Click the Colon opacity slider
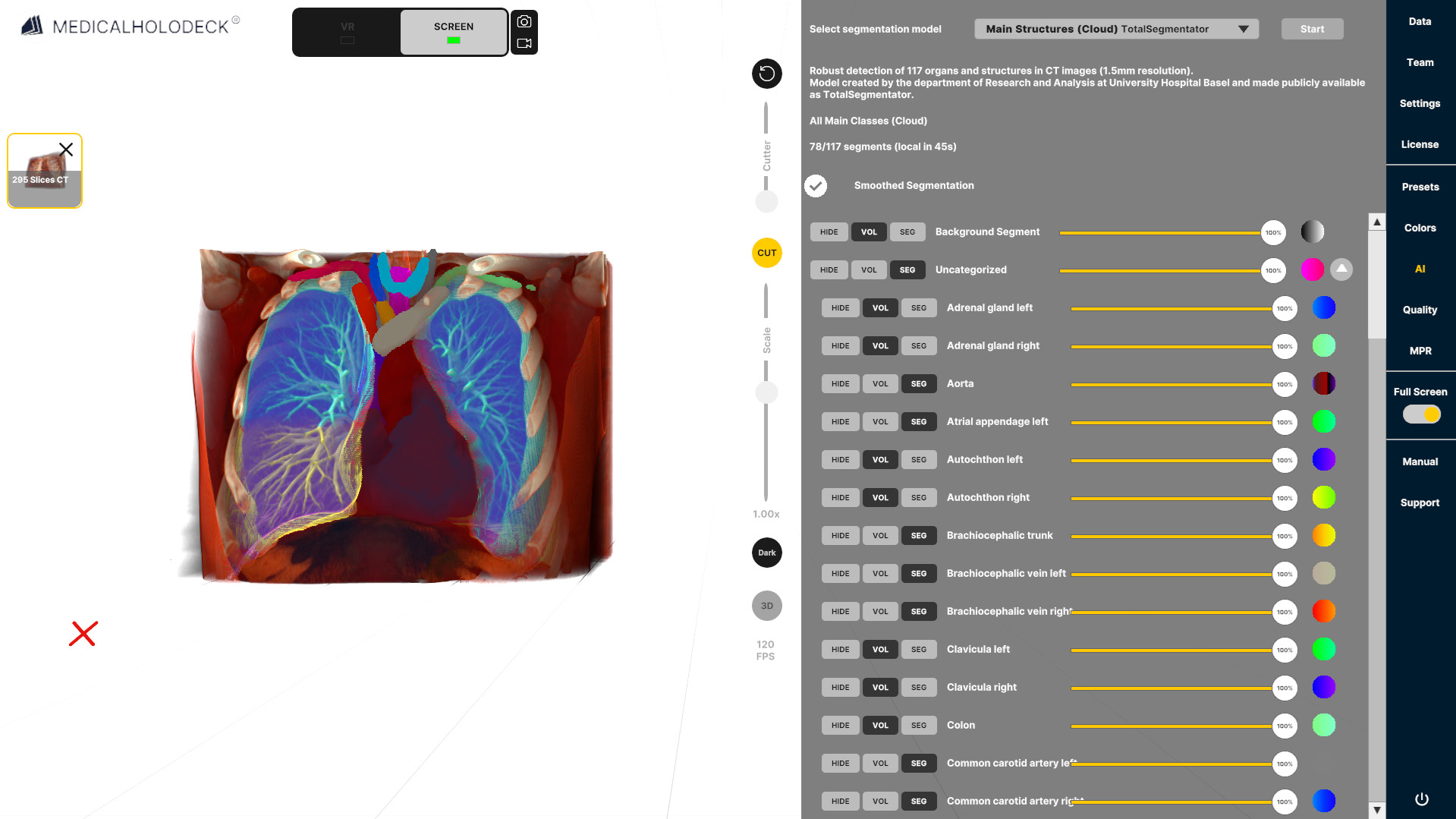 click(1184, 726)
